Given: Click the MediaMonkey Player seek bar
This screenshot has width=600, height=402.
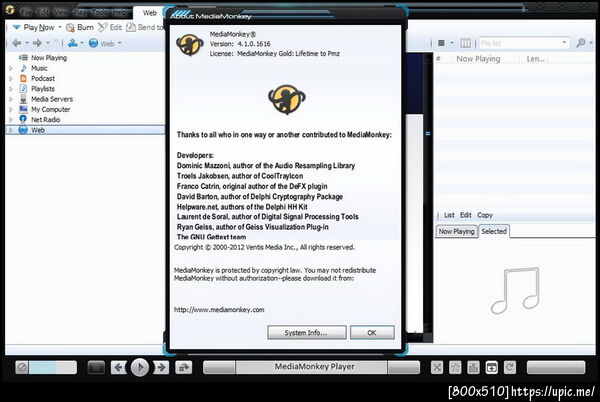Looking at the screenshot, I should (311, 367).
